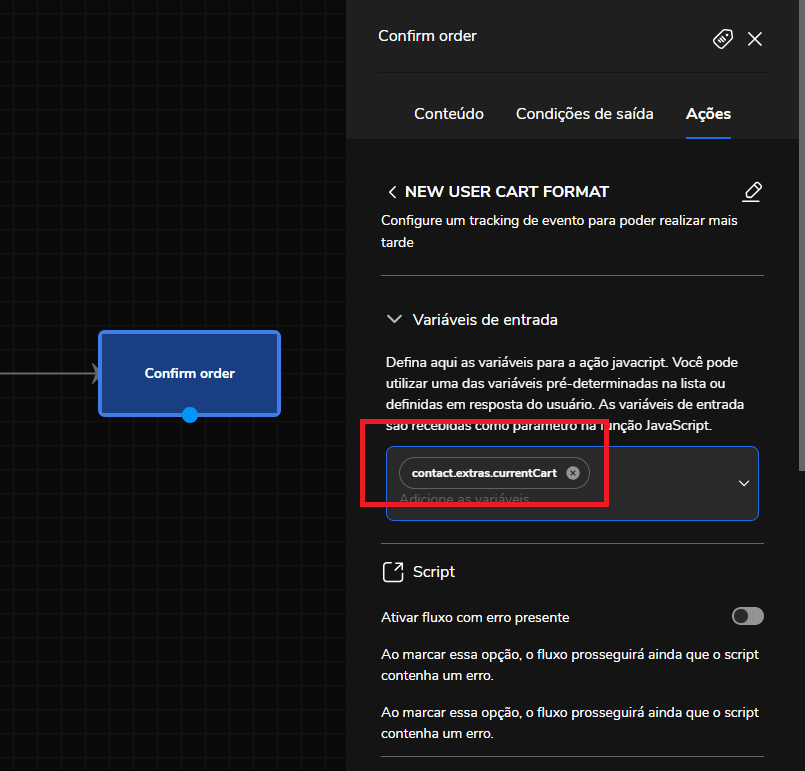Collapse the Variáveis de entrada section
This screenshot has width=805, height=771.
point(393,320)
